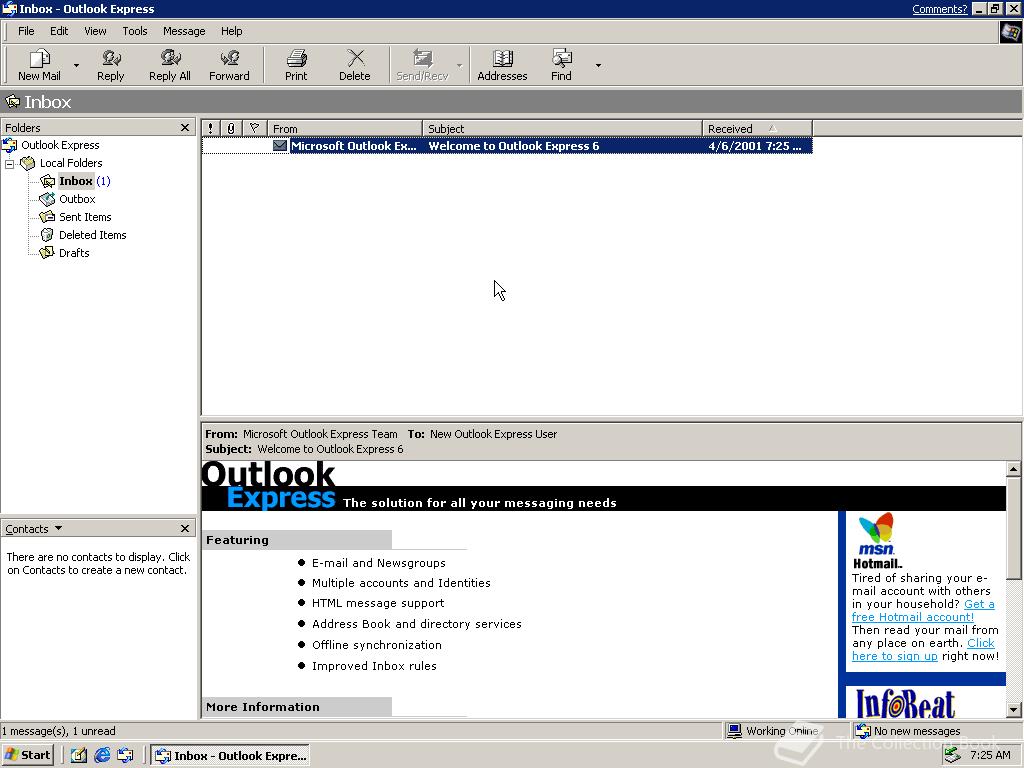Open the Sent Items folder
1024x768 pixels.
coord(85,217)
